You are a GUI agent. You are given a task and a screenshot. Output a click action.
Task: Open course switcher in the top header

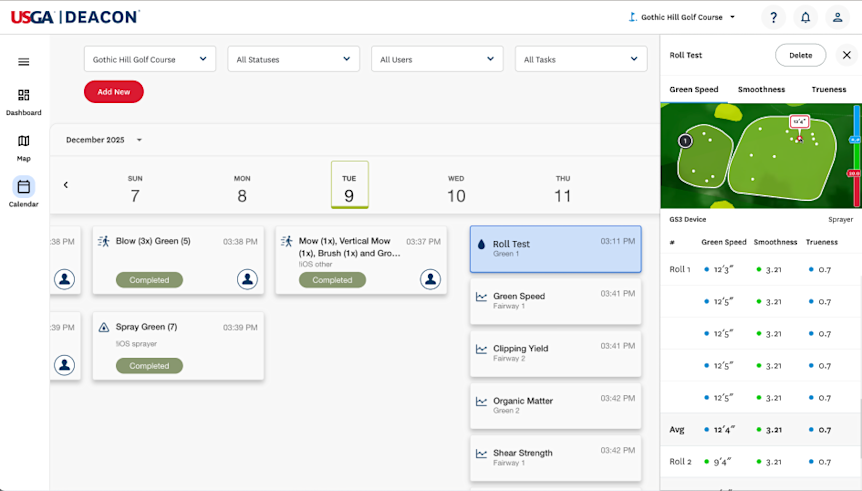tap(682, 17)
